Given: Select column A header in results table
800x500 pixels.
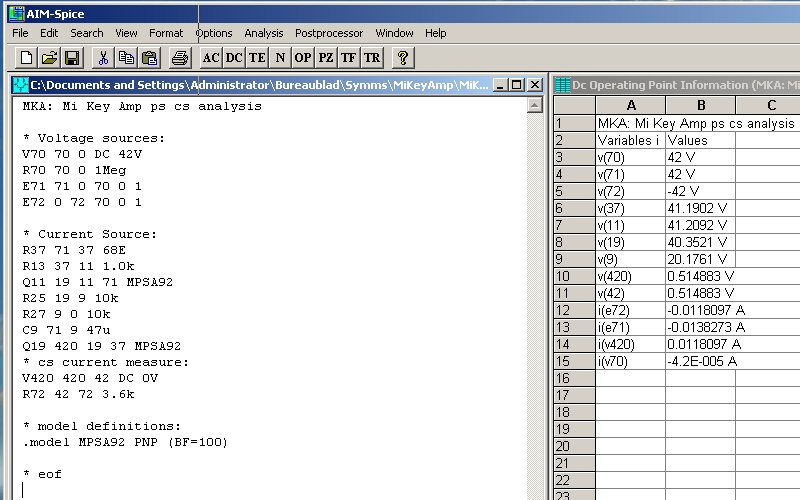Looking at the screenshot, I should click(x=631, y=105).
